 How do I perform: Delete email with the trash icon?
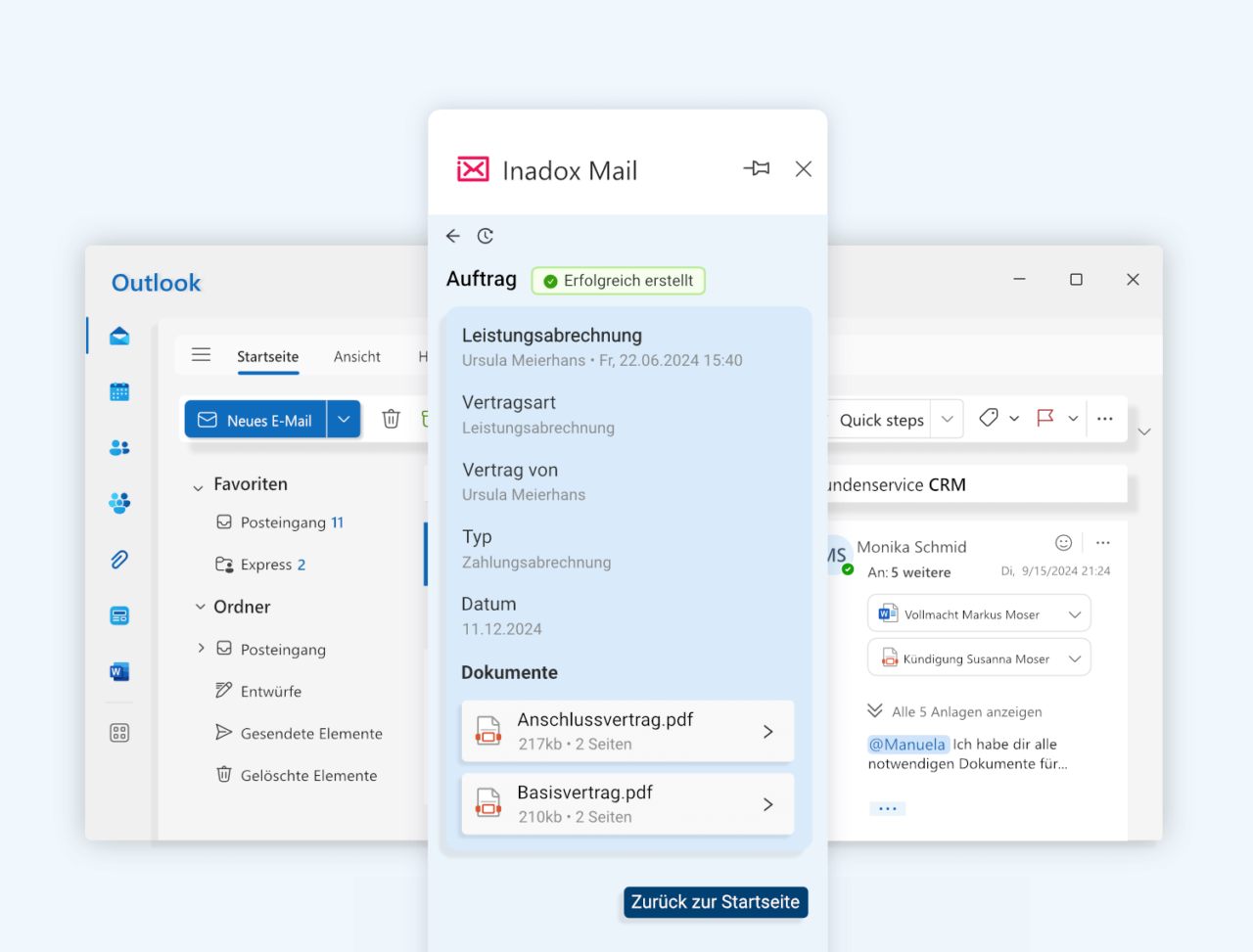[x=391, y=419]
